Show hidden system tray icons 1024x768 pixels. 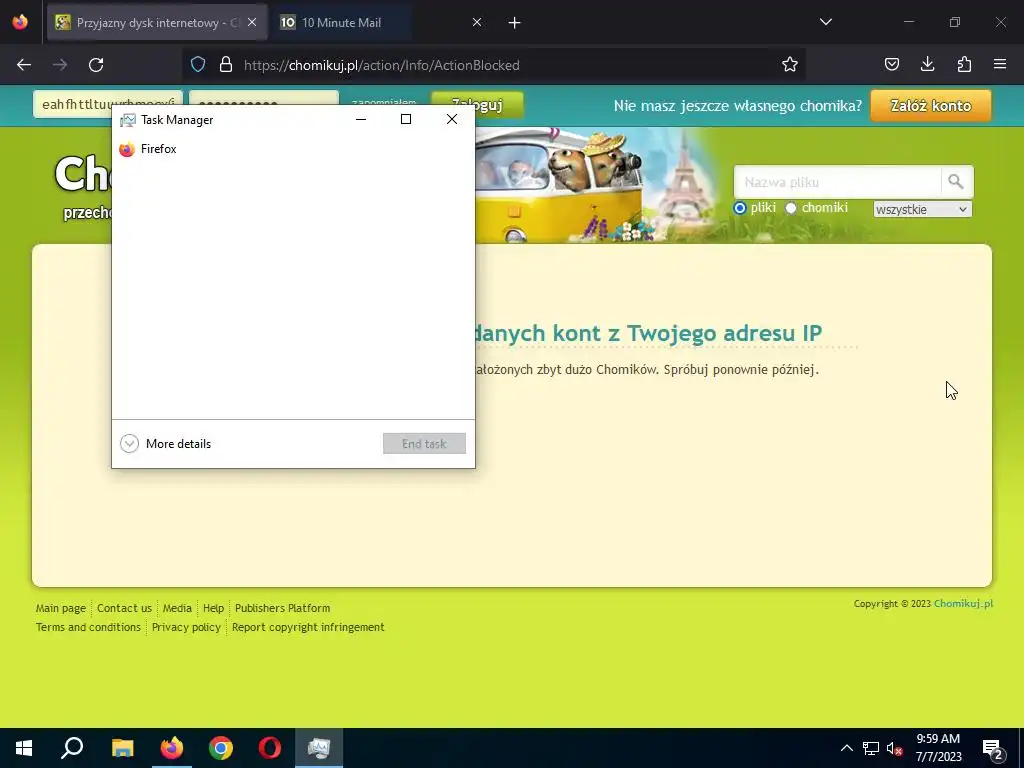pyautogui.click(x=846, y=748)
